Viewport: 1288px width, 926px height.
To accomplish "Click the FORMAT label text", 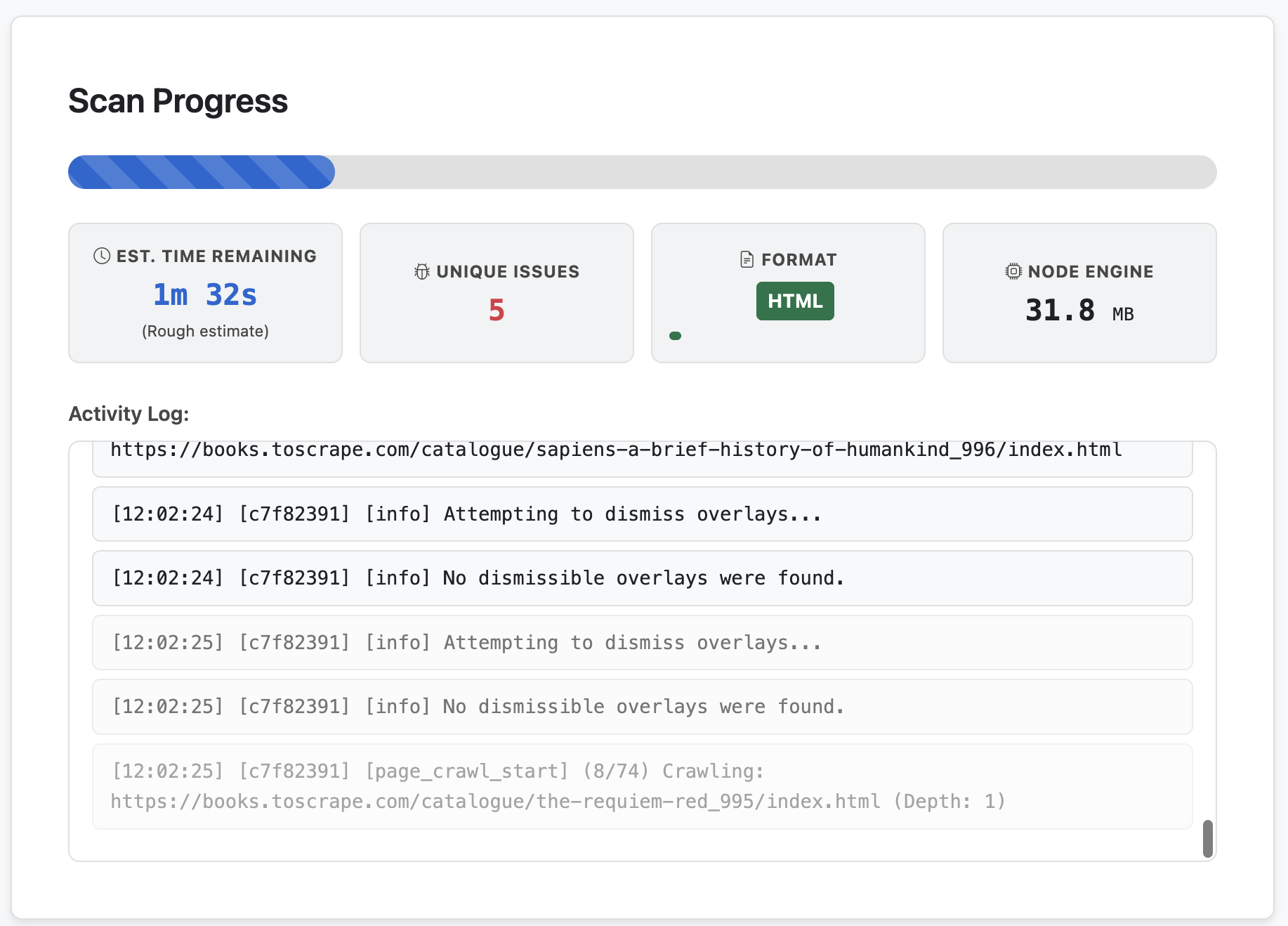I will (799, 259).
